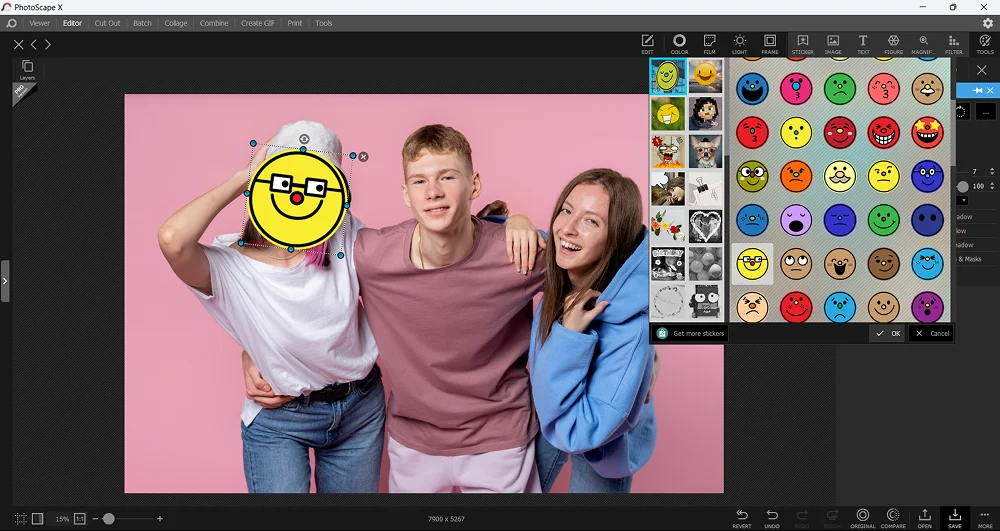
Task: Switch to the Collage tab
Action: (x=176, y=23)
